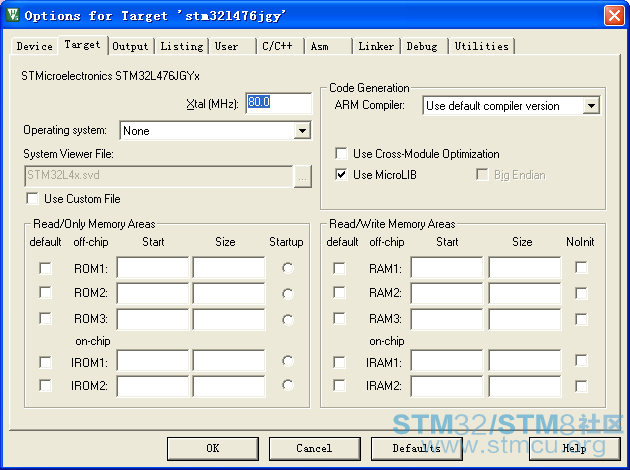Confirm settings with the OK button
Screen dimensions: 630x470
[x=213, y=448]
